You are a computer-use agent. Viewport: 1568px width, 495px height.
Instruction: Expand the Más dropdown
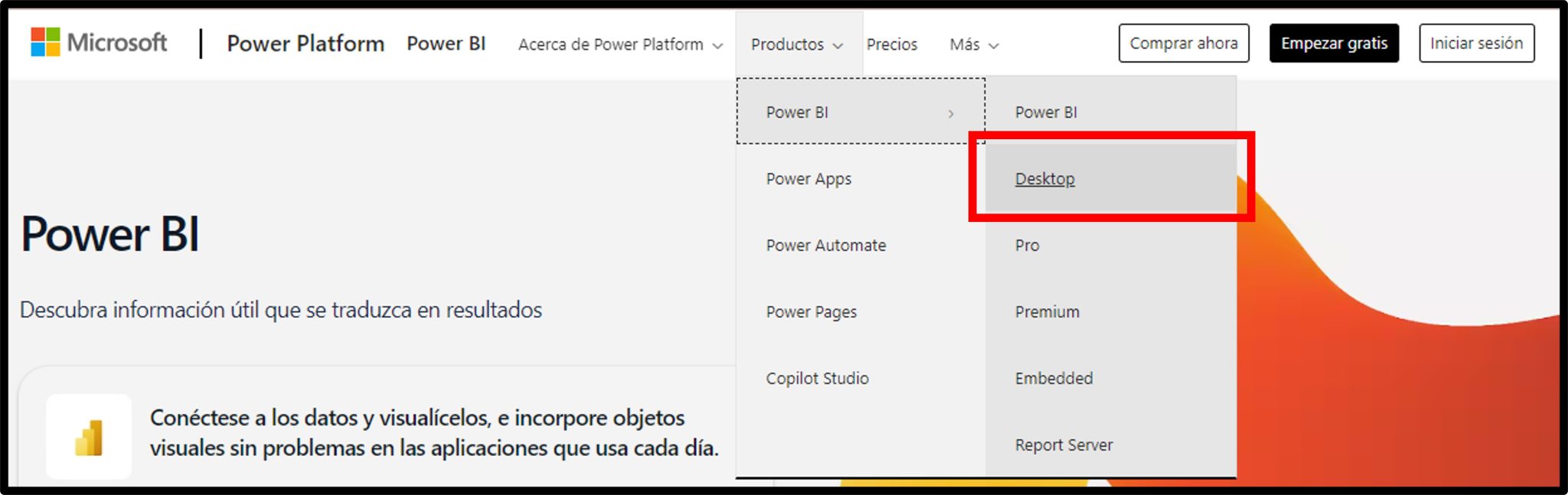coord(973,45)
